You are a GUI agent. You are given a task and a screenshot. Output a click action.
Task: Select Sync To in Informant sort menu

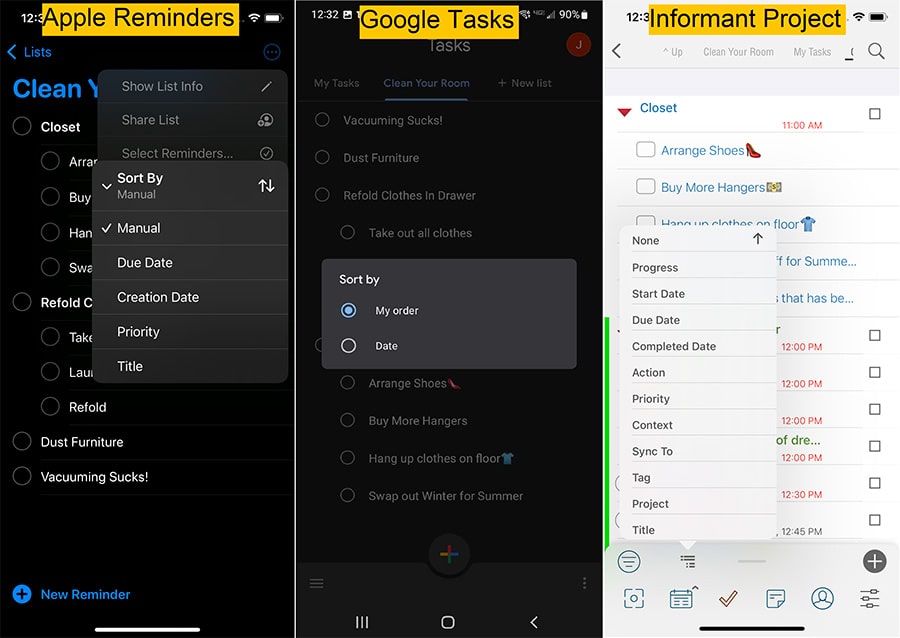click(698, 452)
